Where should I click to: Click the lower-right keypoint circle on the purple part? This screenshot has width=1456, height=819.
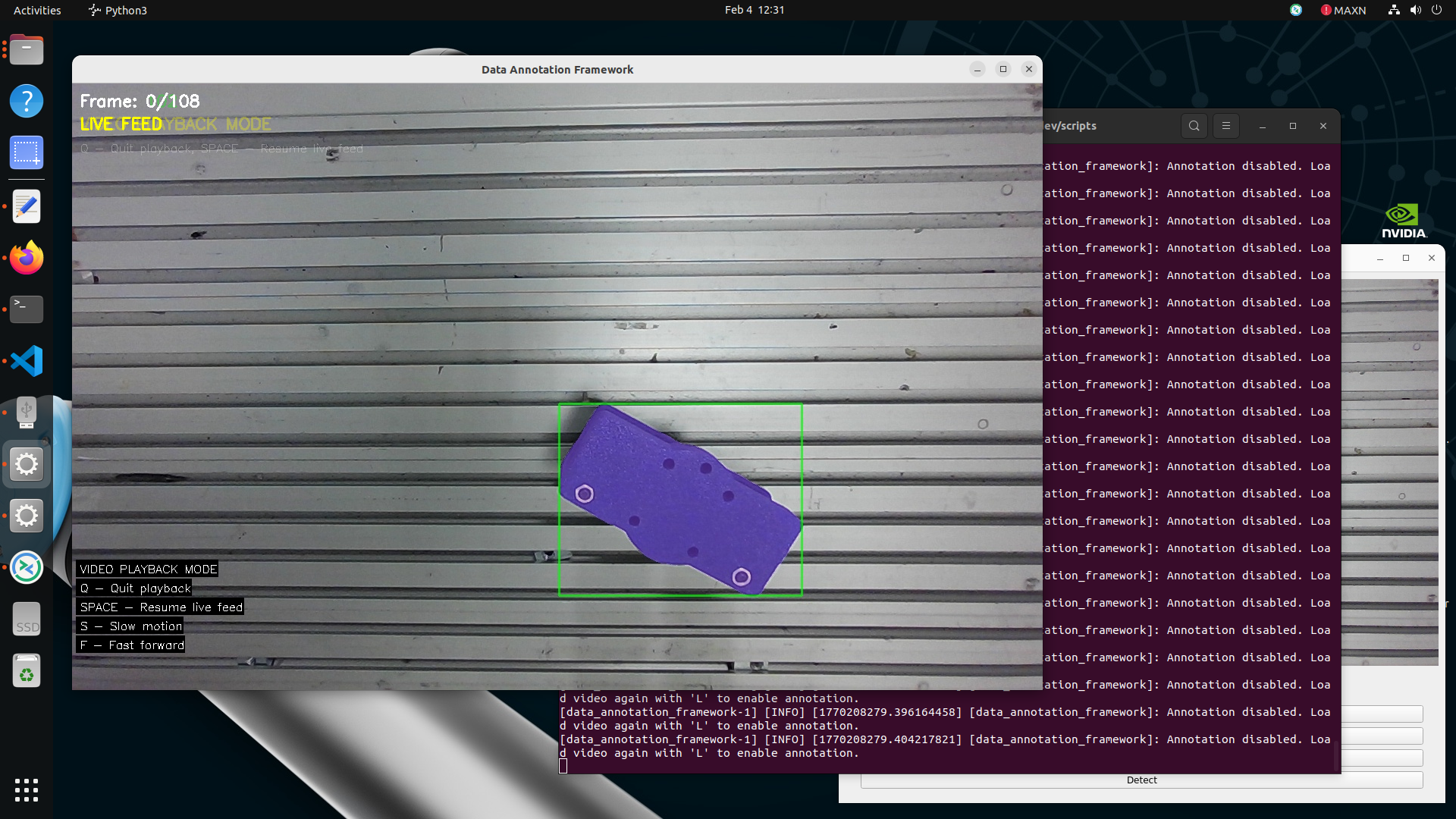(x=742, y=577)
